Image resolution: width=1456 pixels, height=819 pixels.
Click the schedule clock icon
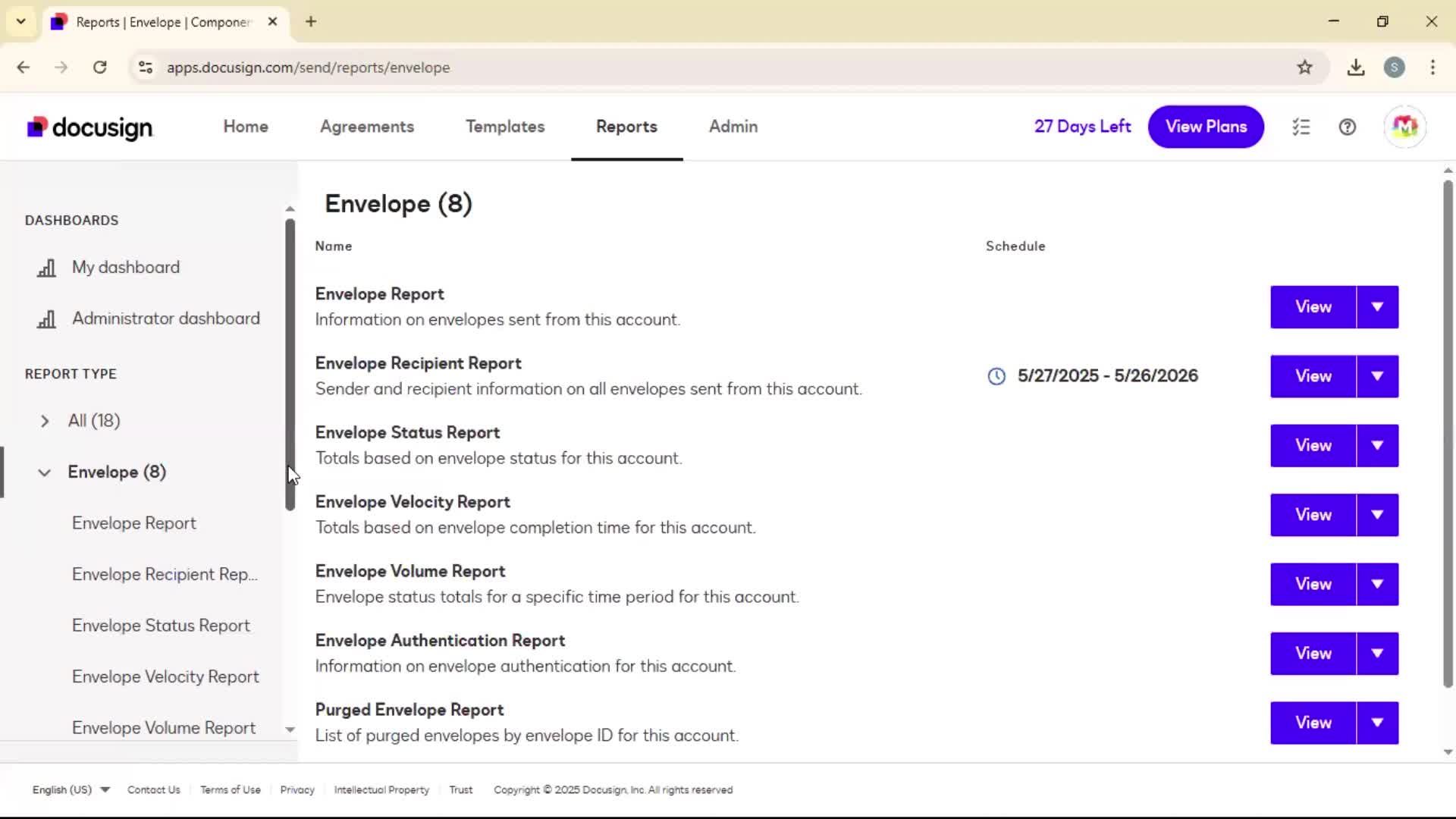(996, 376)
